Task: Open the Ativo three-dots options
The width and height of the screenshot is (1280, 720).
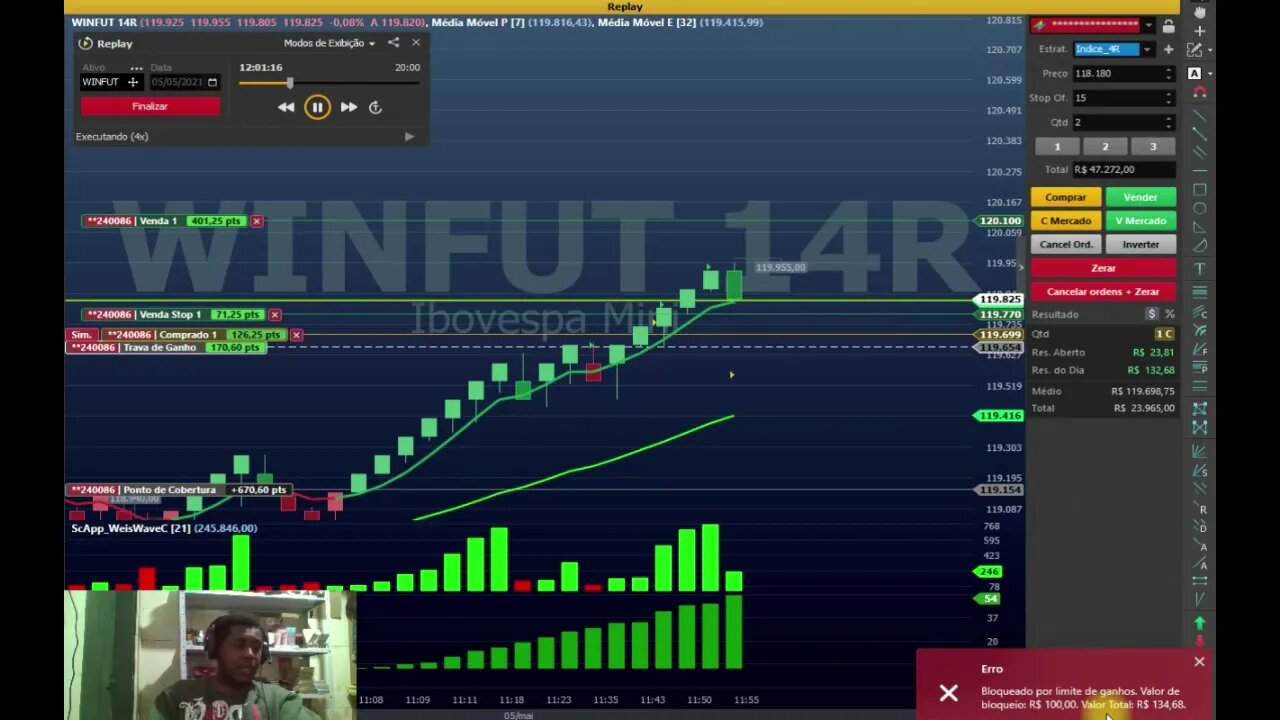Action: click(136, 68)
